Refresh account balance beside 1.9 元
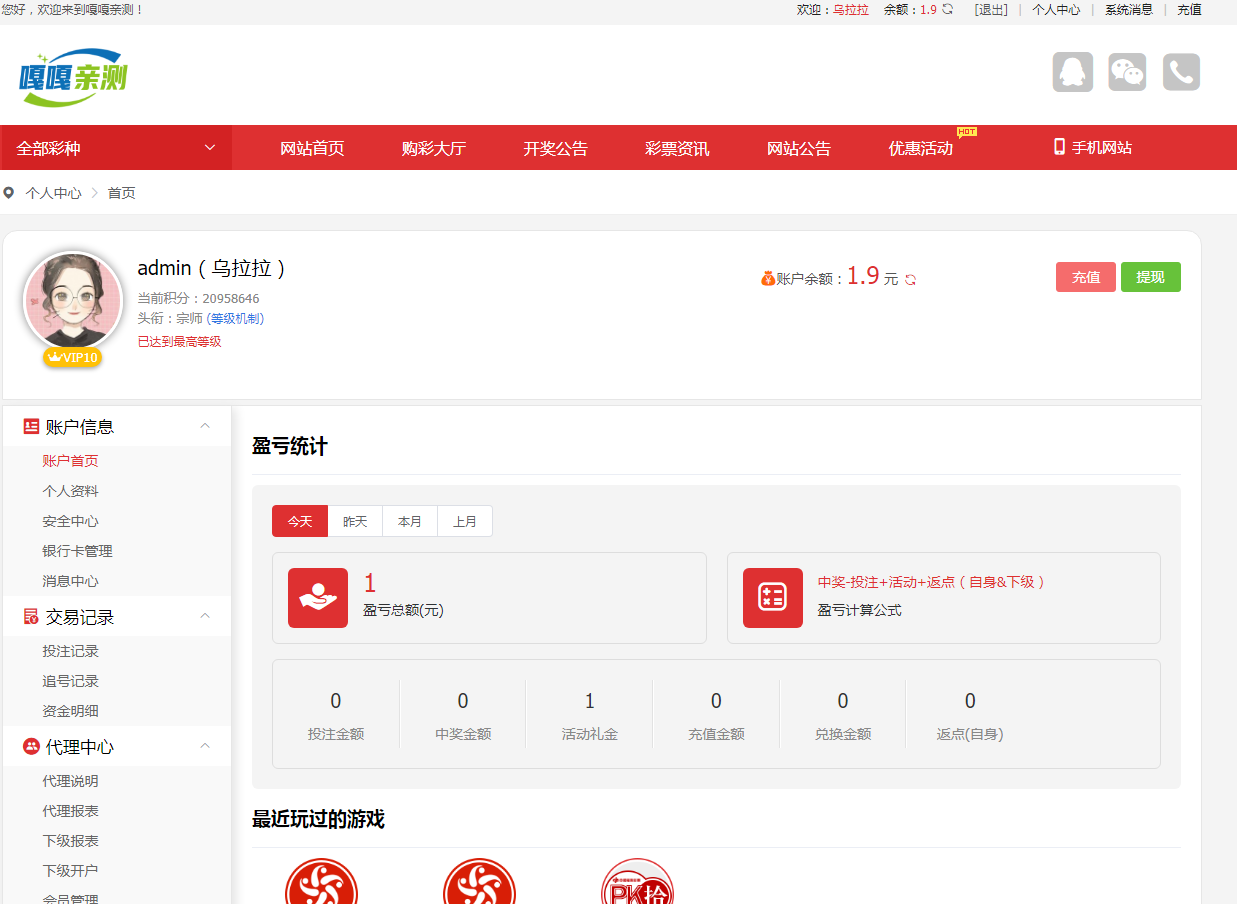Screen dimensions: 1237x904 coord(910,280)
